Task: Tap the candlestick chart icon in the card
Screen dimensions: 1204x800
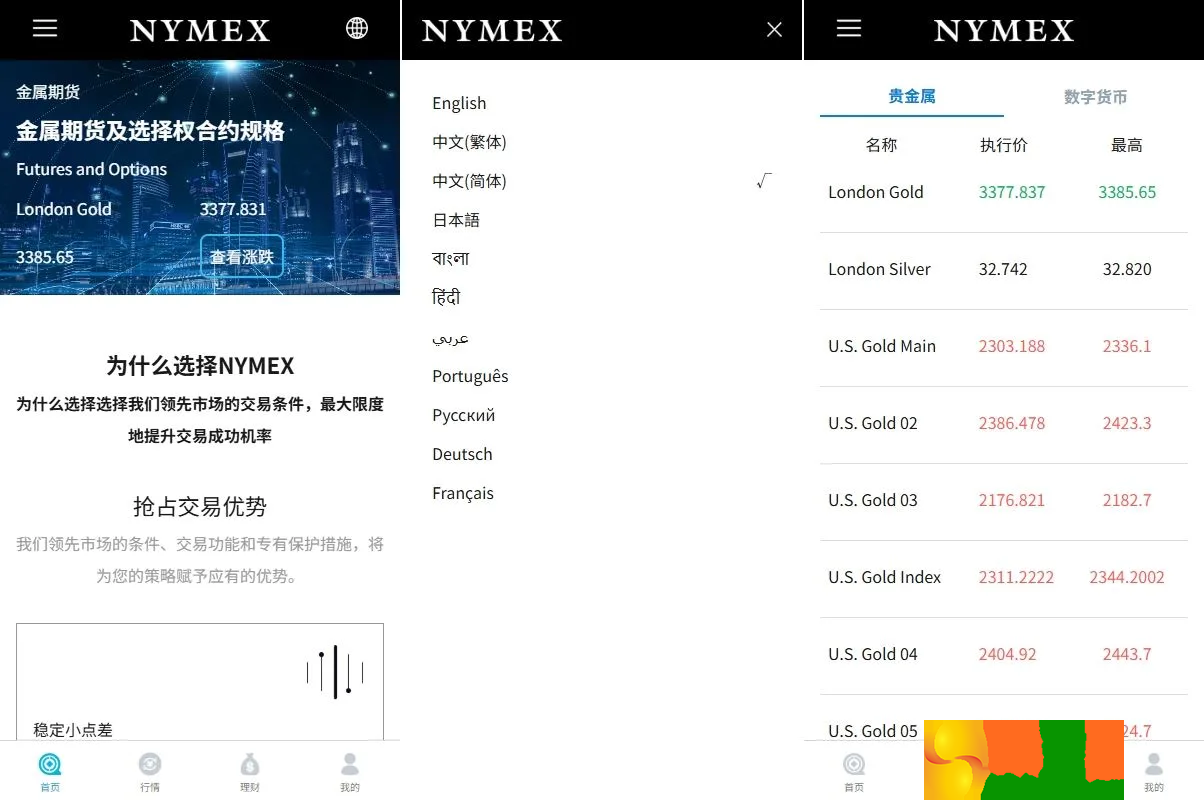Action: point(335,672)
